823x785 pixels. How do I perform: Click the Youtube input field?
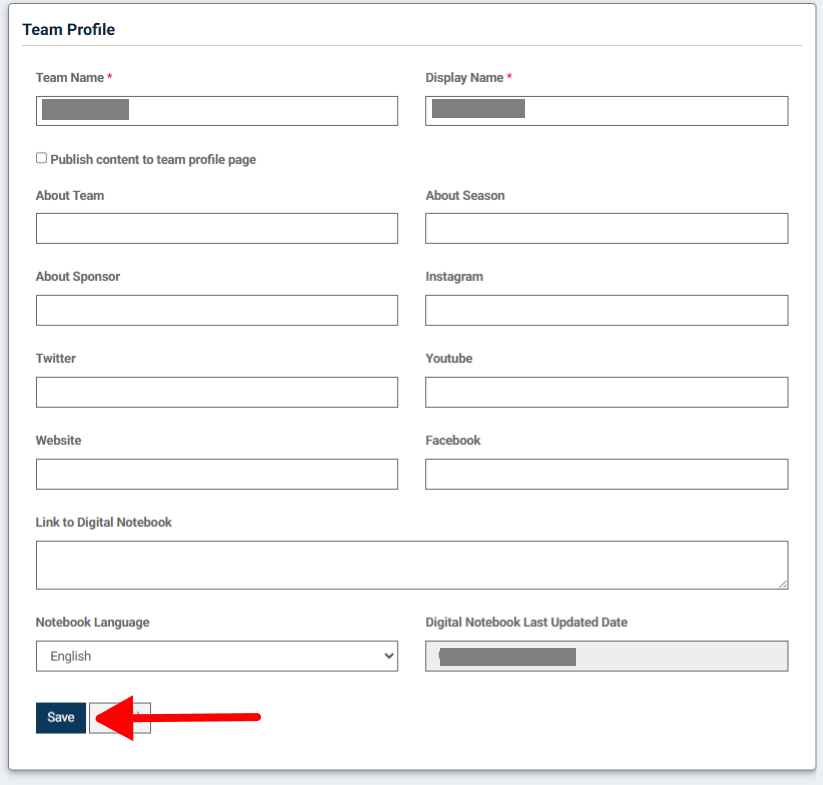click(607, 392)
